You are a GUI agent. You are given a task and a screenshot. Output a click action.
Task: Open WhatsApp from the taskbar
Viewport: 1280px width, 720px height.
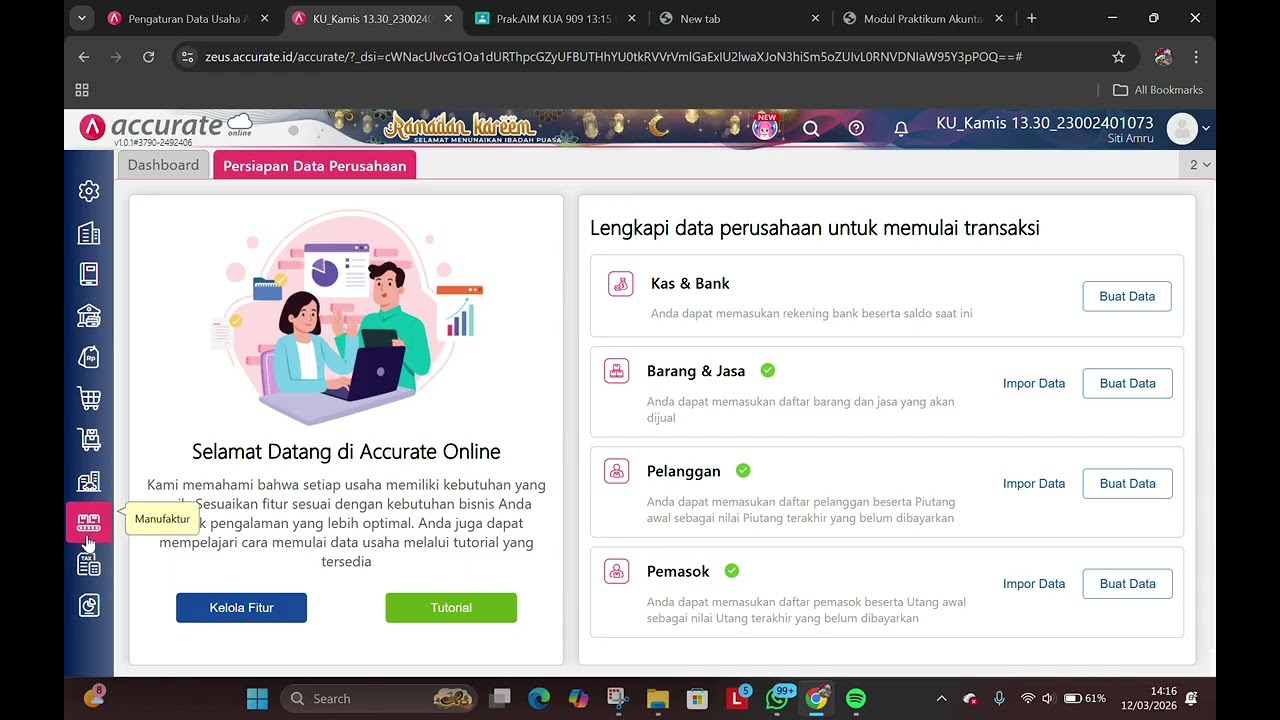777,699
